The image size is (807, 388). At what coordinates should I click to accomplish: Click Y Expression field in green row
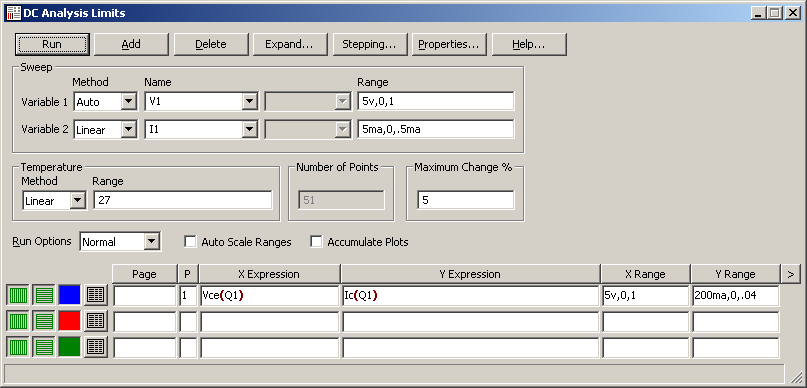click(x=470, y=348)
